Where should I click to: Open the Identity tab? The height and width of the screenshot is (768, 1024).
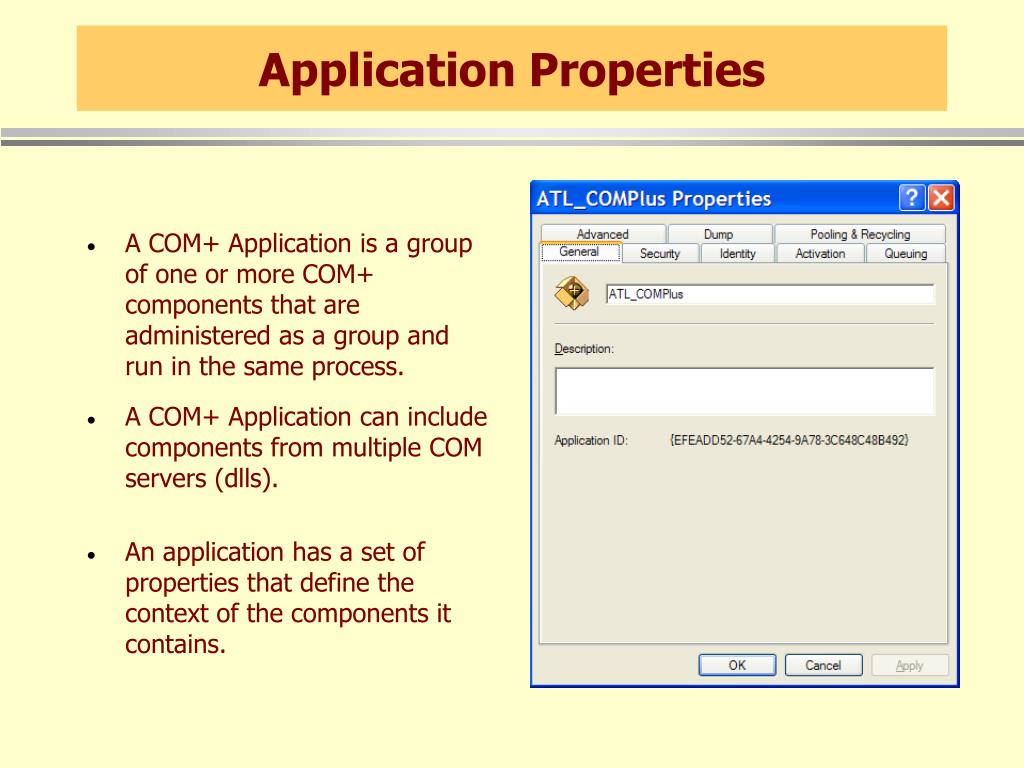(x=737, y=254)
